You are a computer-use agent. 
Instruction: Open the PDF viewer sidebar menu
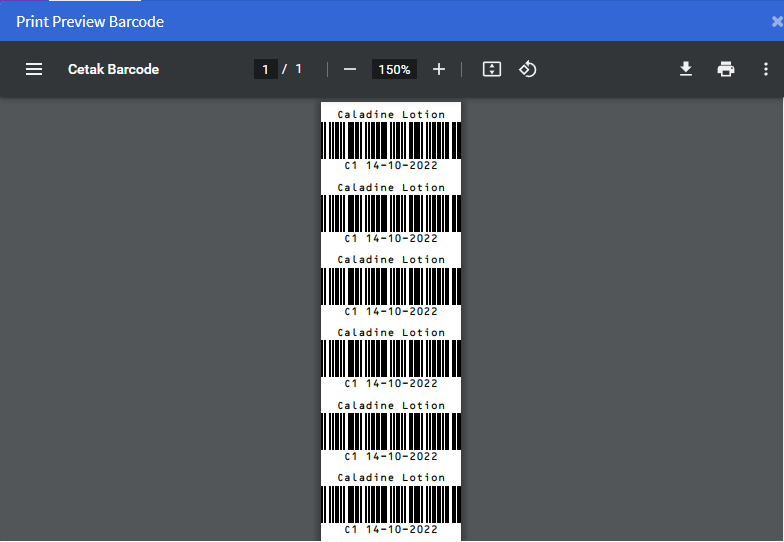pyautogui.click(x=34, y=69)
